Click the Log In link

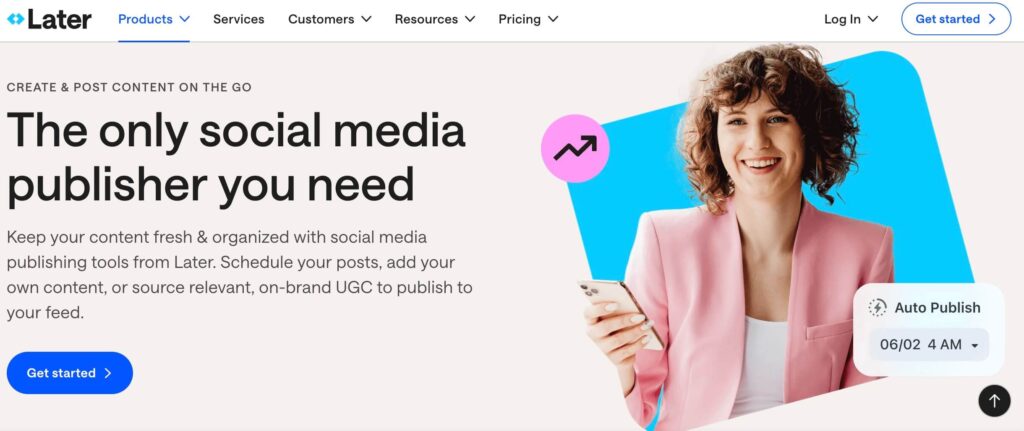click(x=842, y=19)
